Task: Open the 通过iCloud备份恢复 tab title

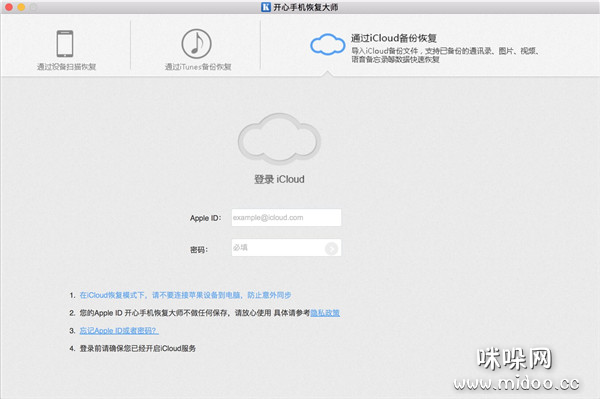Action: tap(394, 38)
